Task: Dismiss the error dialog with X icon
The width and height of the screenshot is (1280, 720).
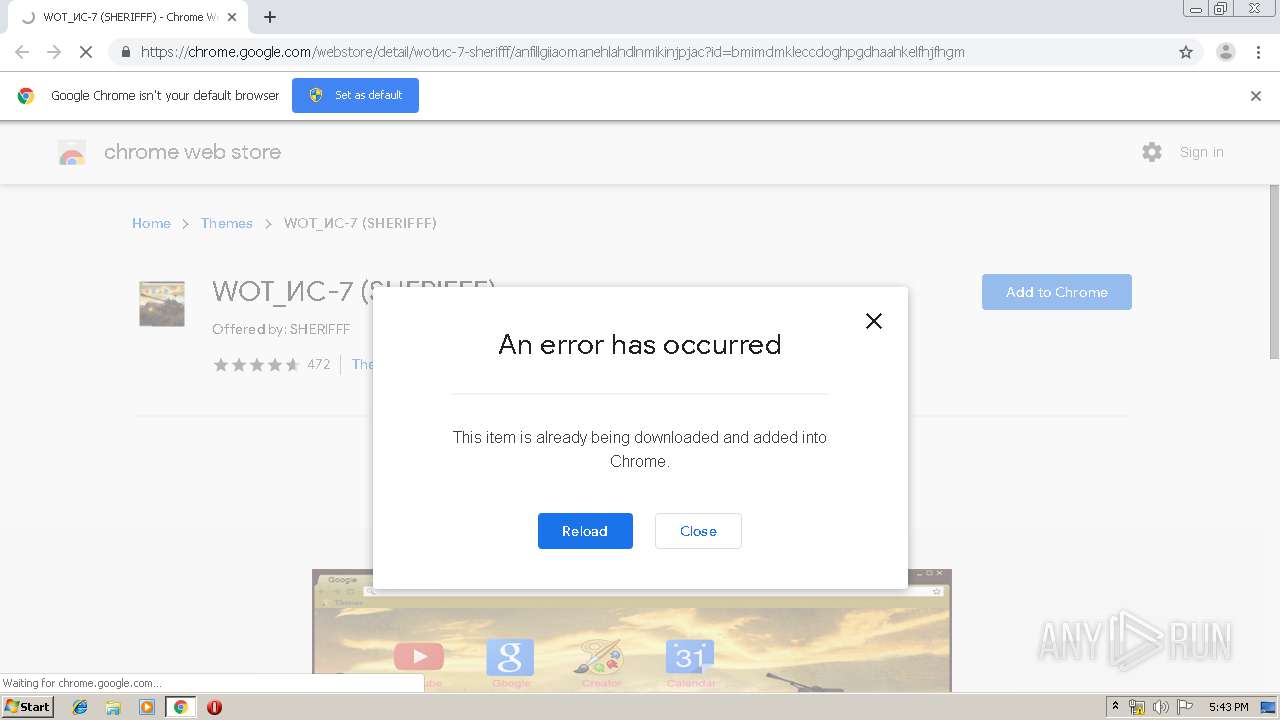Action: coord(874,321)
